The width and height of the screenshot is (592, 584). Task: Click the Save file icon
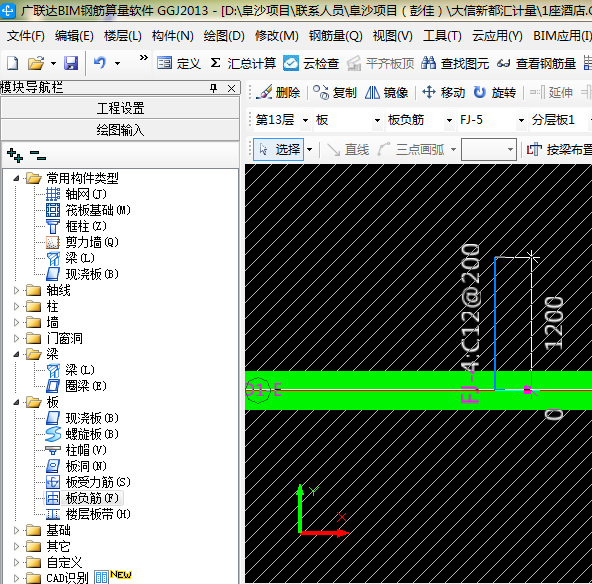point(71,63)
